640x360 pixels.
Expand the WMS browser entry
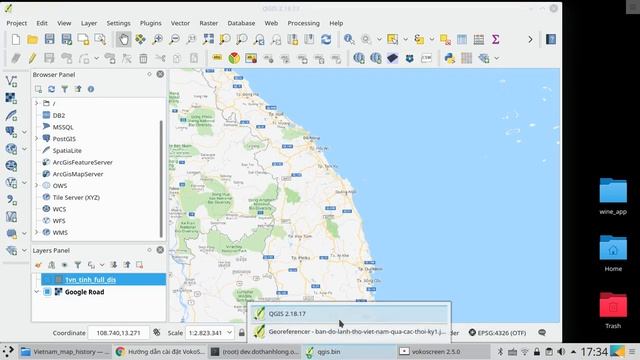37,233
